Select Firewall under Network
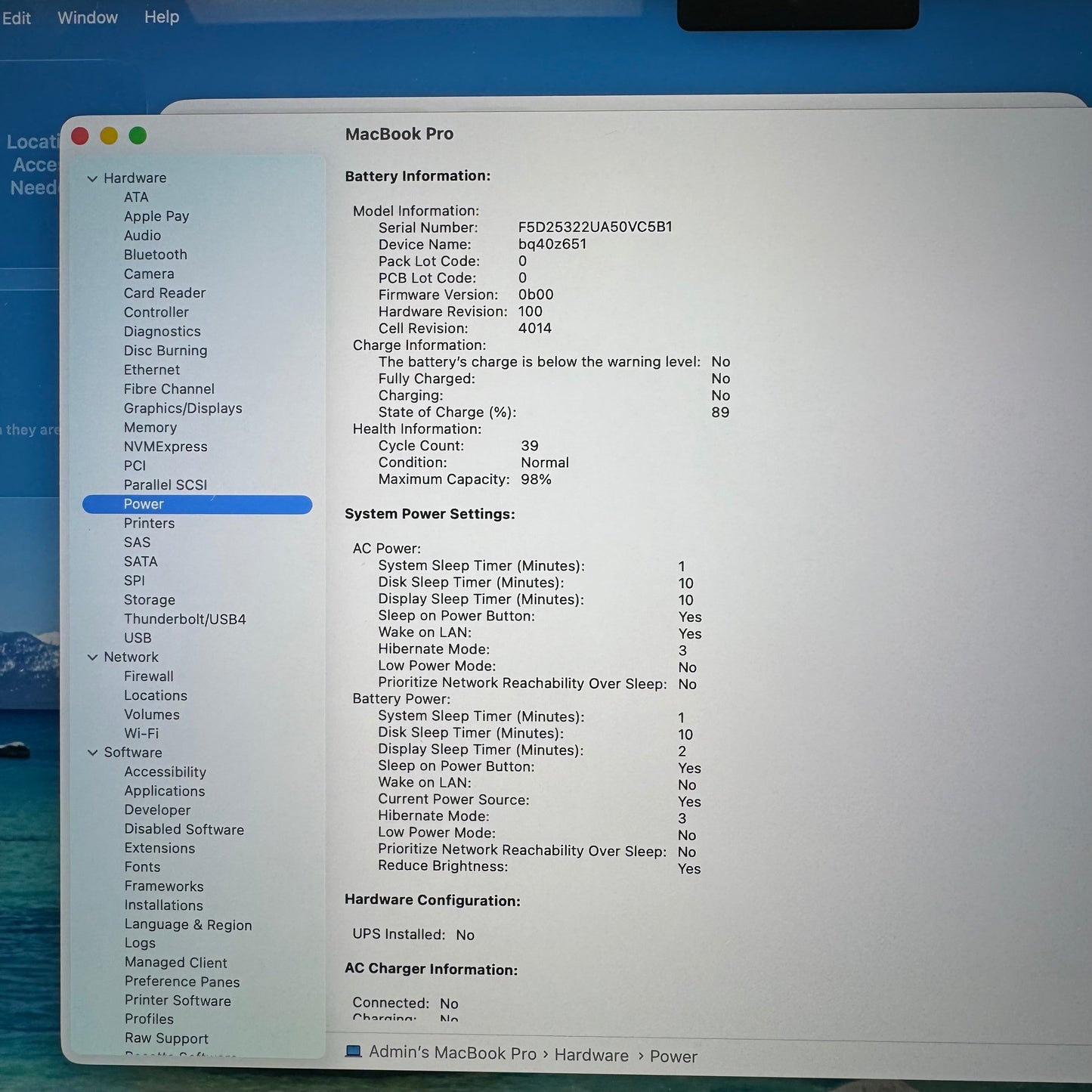 coord(149,676)
